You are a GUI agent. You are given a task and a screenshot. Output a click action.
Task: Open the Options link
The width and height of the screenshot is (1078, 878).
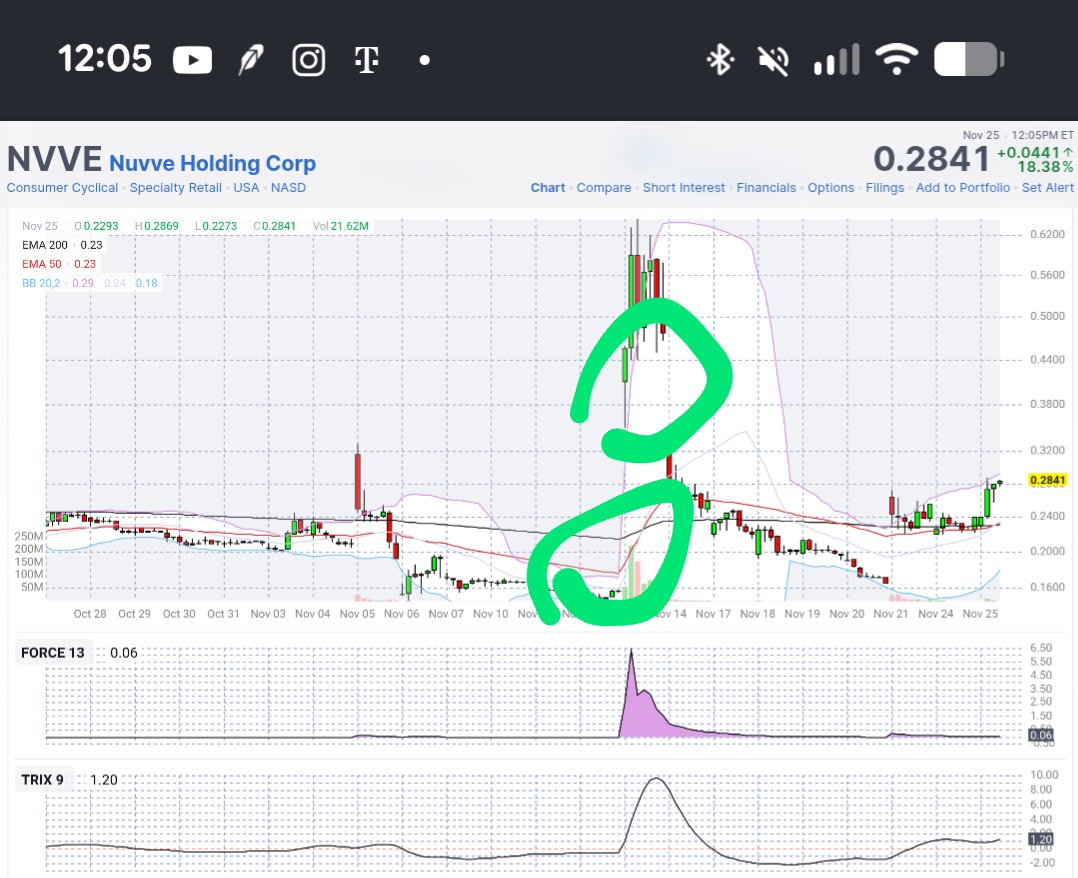(830, 188)
